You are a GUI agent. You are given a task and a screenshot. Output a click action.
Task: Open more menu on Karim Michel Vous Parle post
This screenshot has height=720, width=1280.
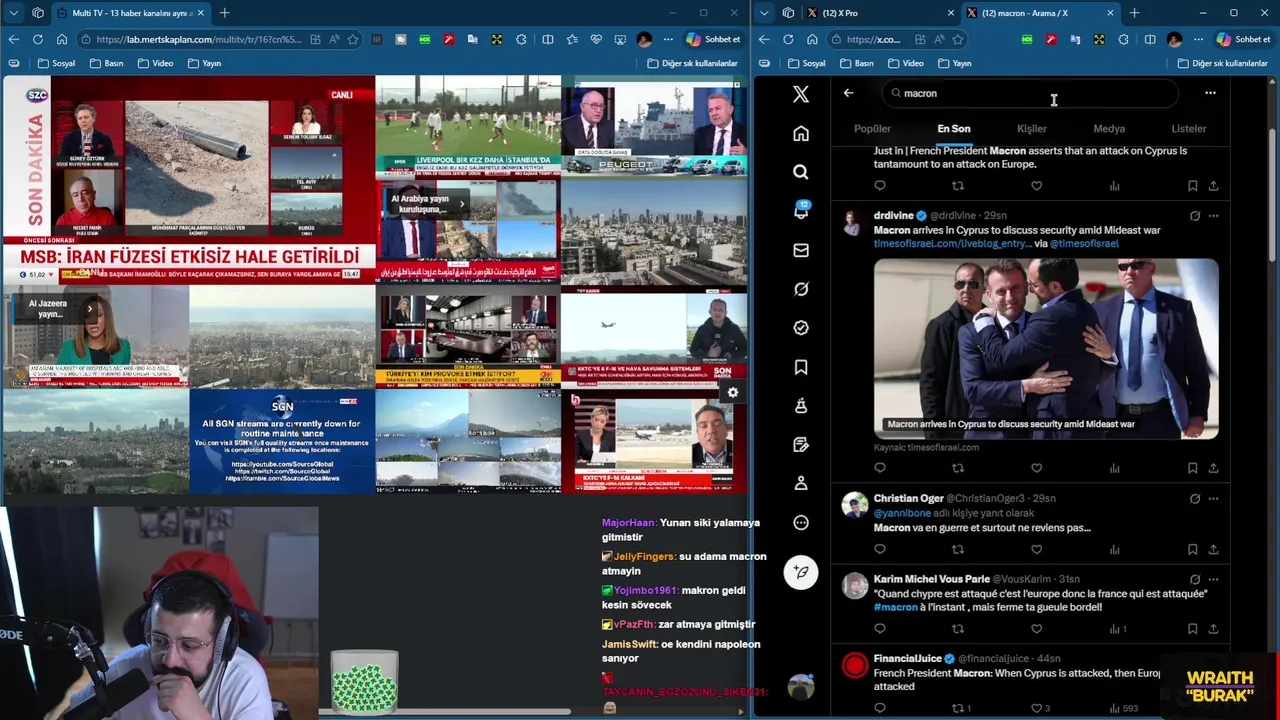coord(1213,579)
